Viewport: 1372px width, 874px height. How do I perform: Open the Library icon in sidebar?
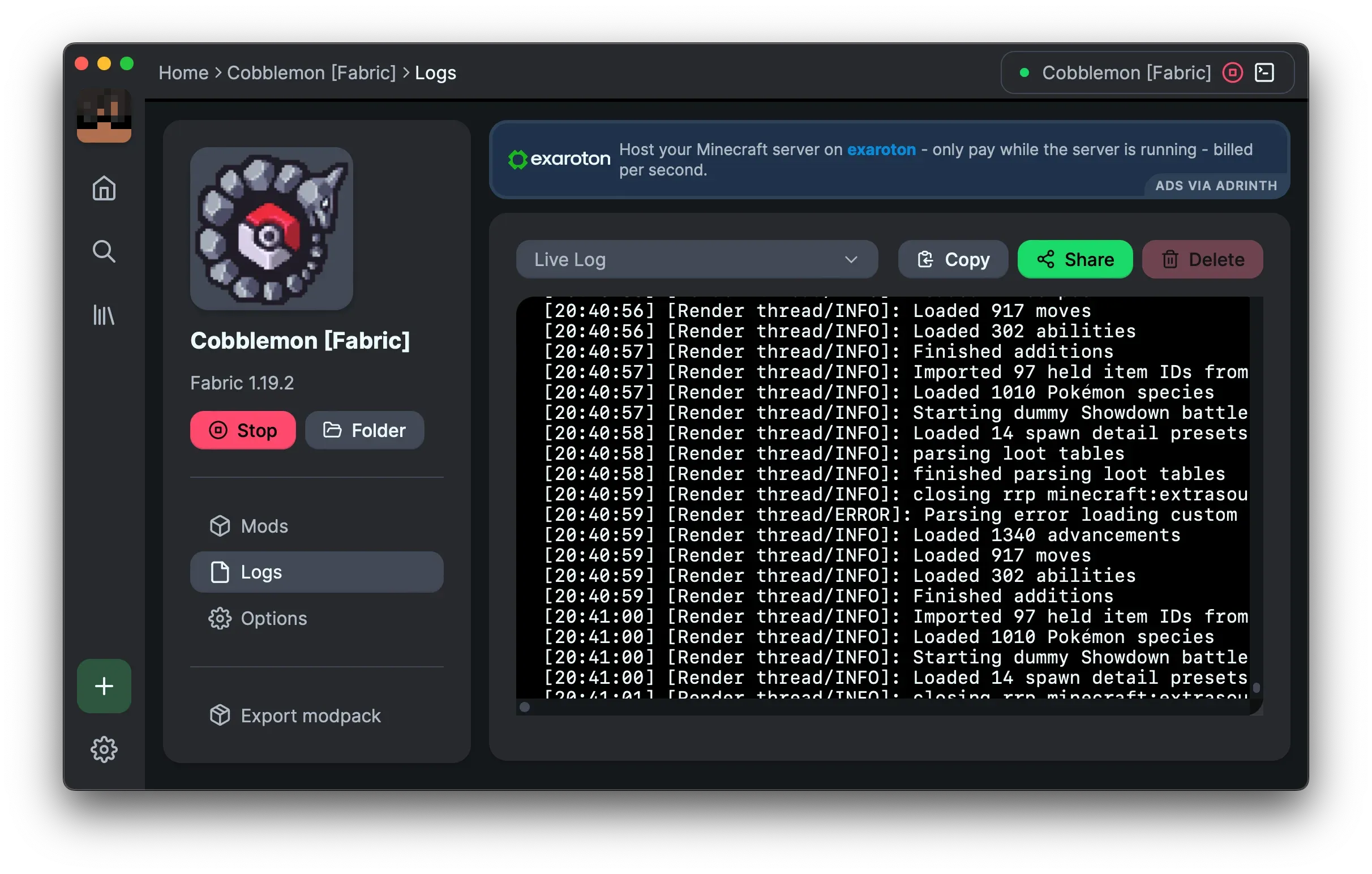[104, 315]
